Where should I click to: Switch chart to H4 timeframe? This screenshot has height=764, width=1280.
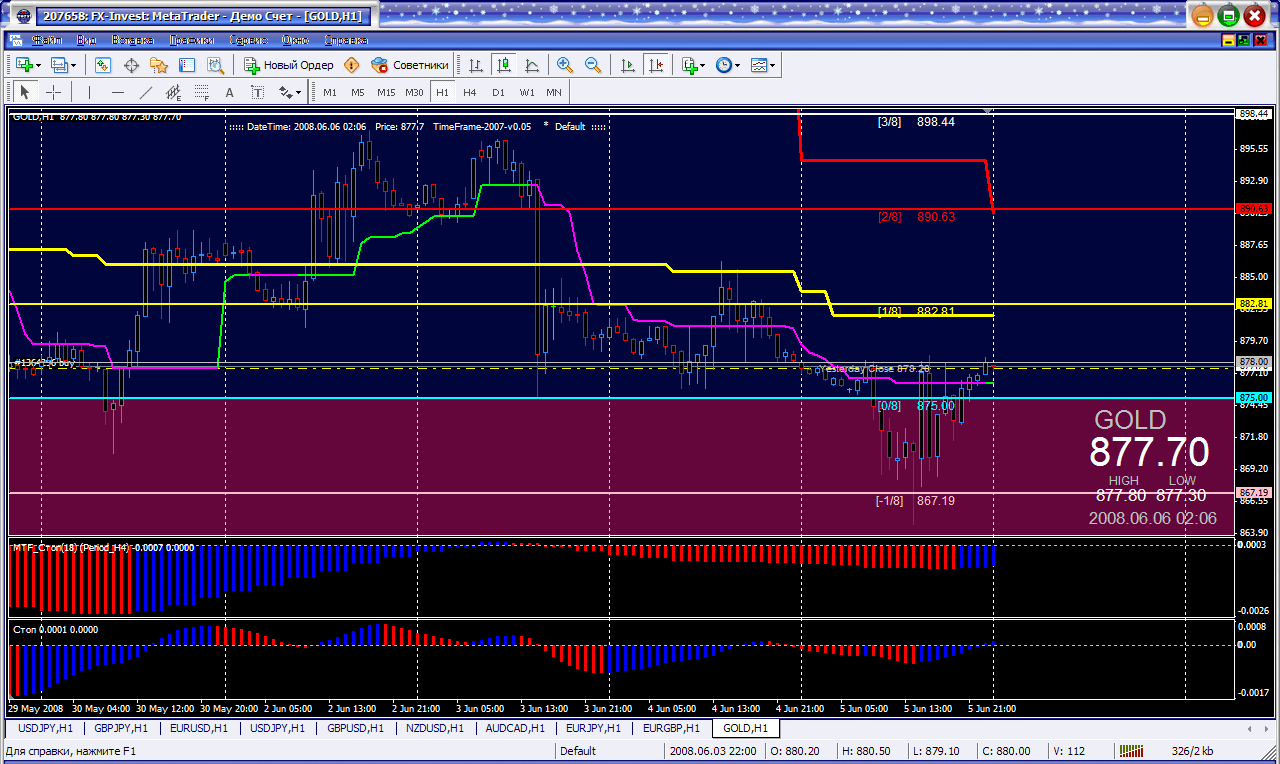point(470,92)
